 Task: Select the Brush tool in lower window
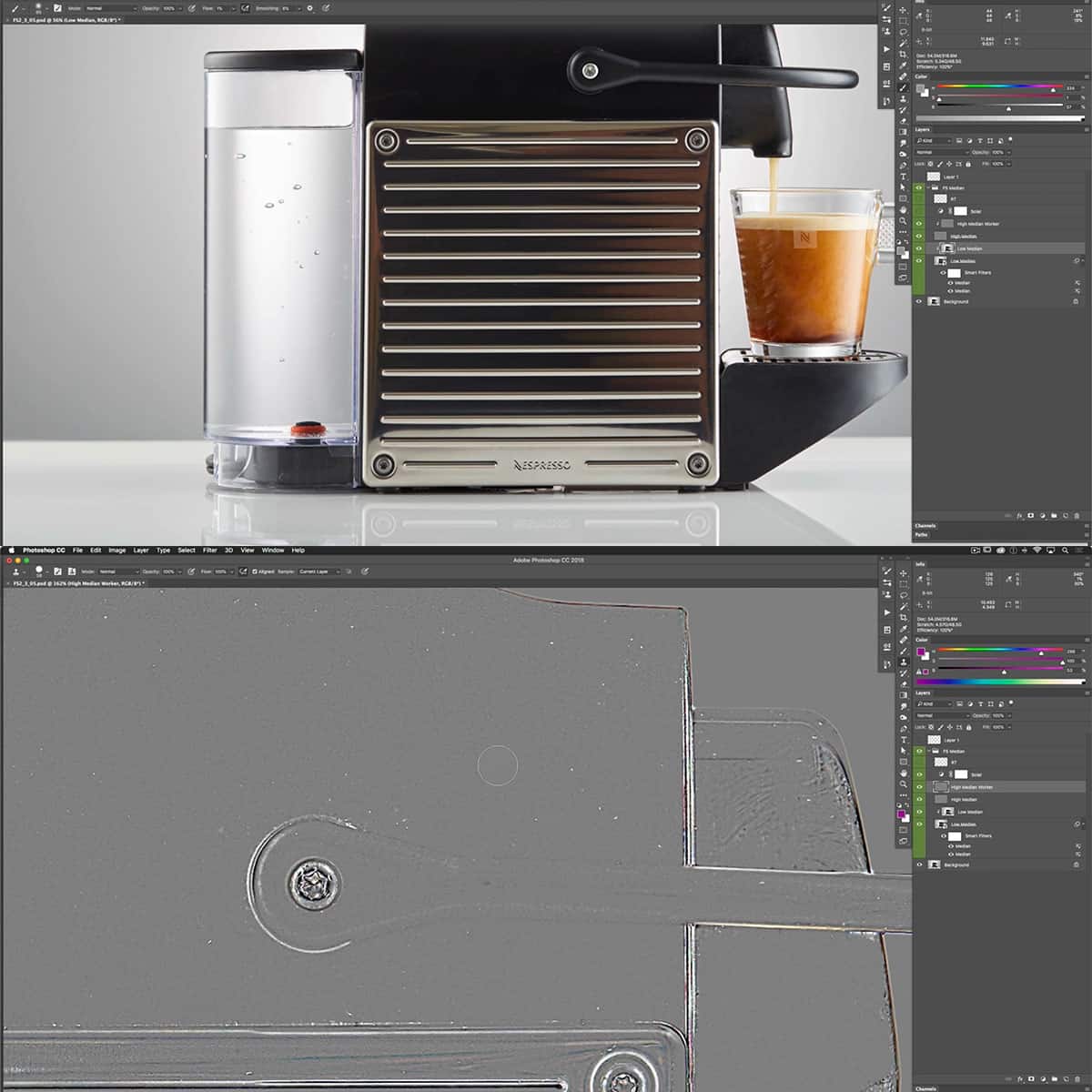click(904, 651)
